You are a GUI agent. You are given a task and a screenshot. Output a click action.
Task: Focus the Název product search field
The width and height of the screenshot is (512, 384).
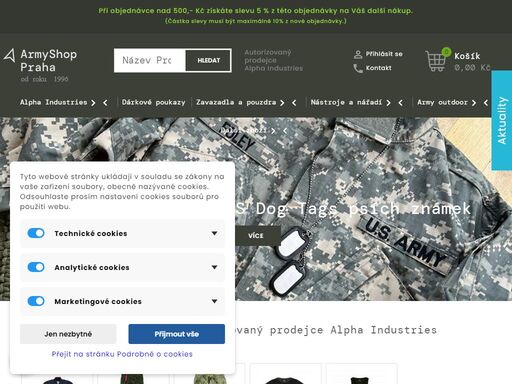click(150, 60)
